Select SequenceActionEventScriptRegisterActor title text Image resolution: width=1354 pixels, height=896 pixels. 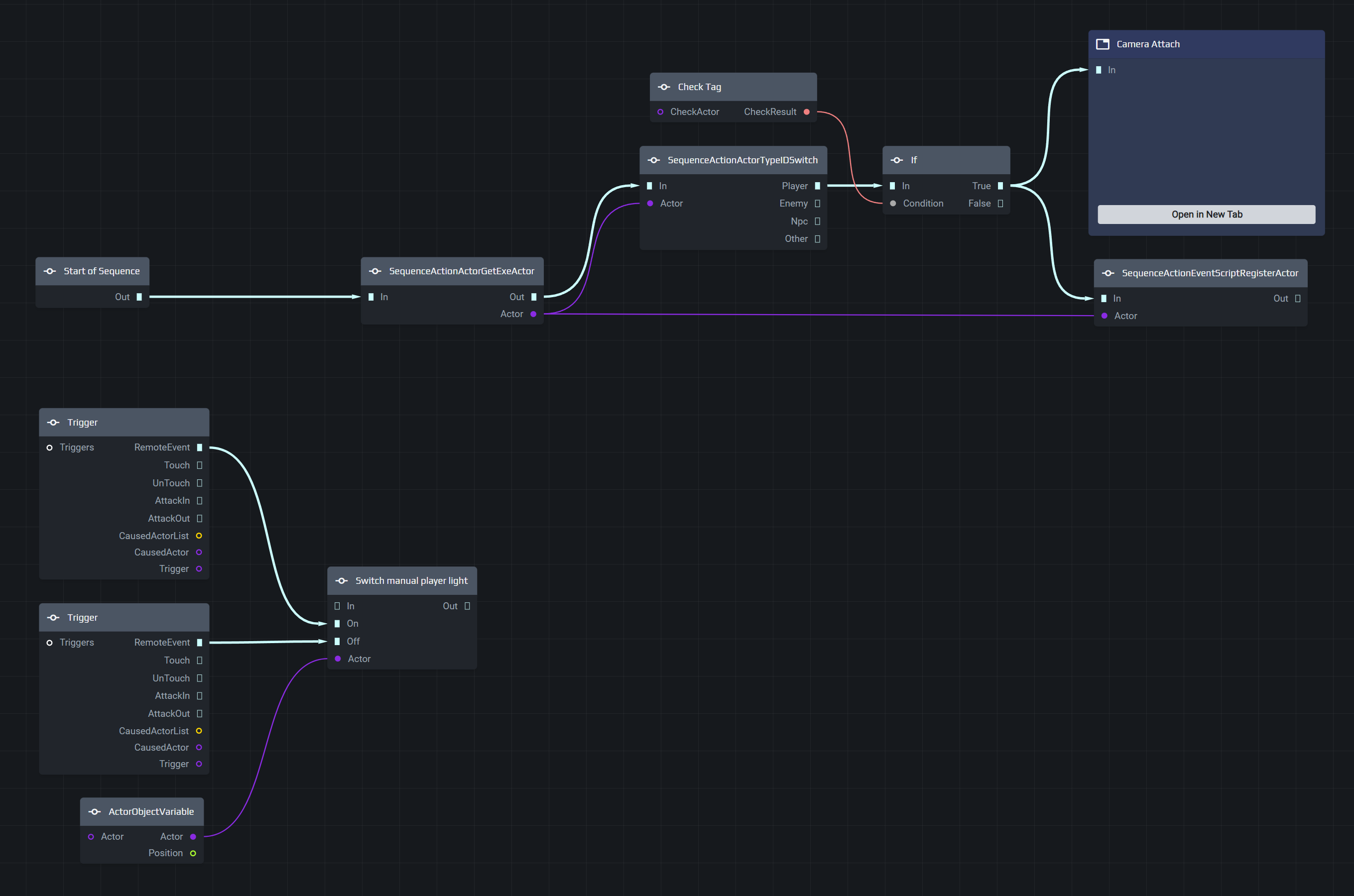(x=1210, y=273)
